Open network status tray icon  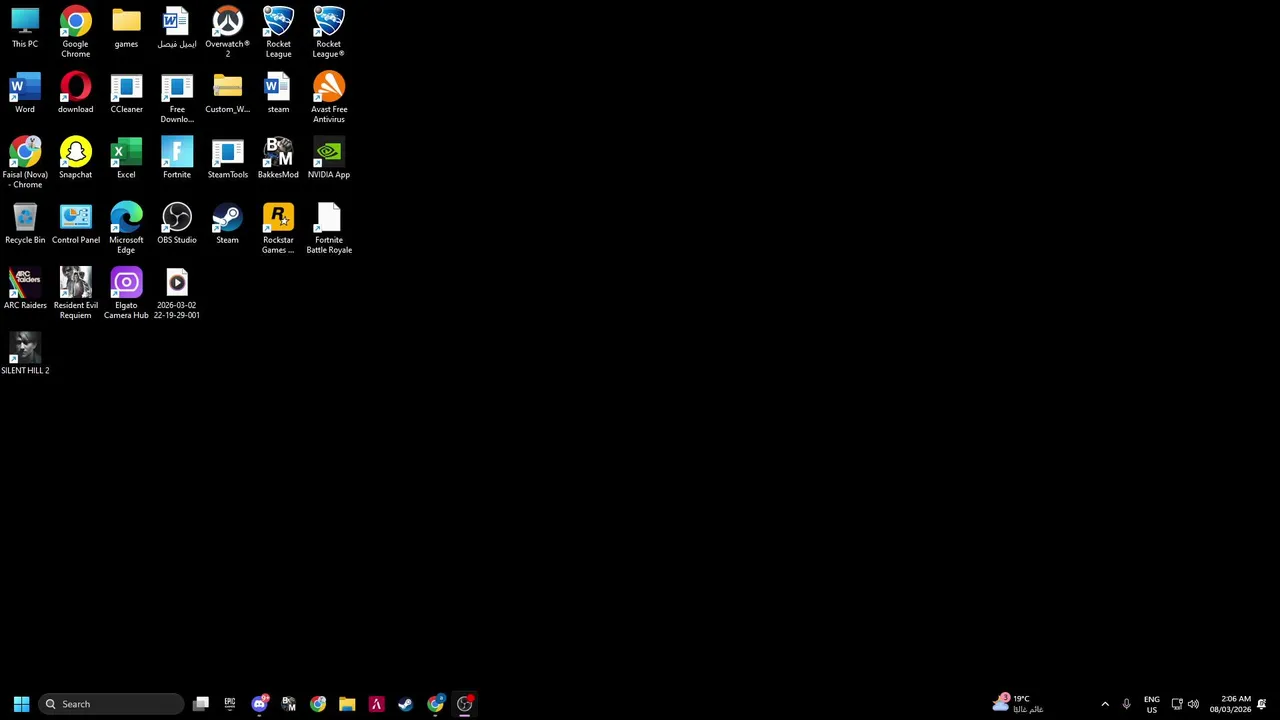pos(1177,704)
